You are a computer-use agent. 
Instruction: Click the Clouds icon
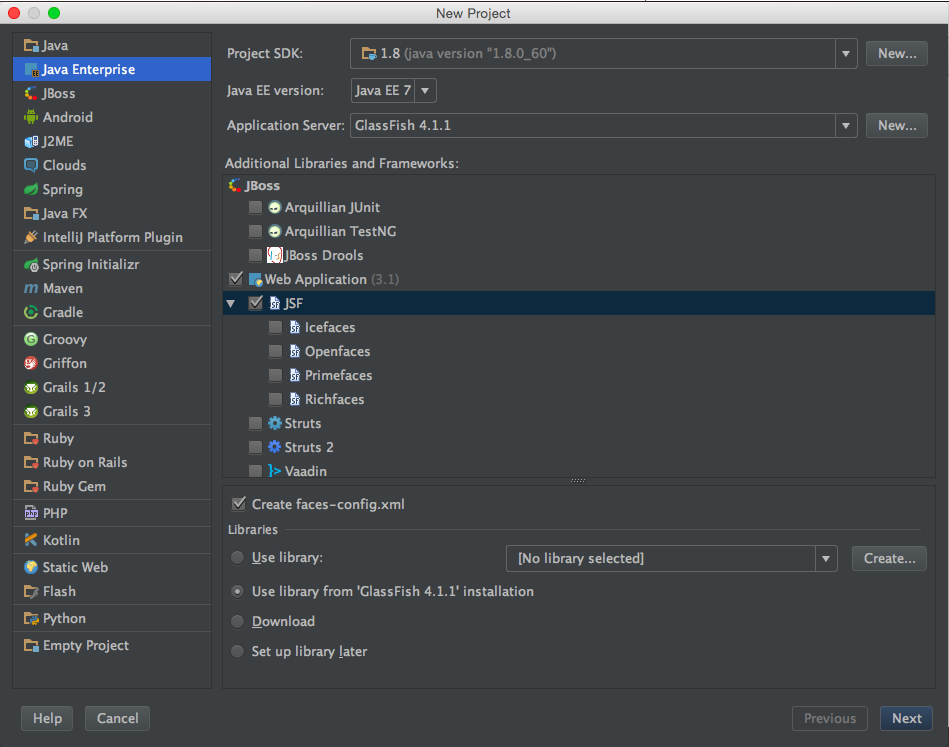click(x=31, y=165)
